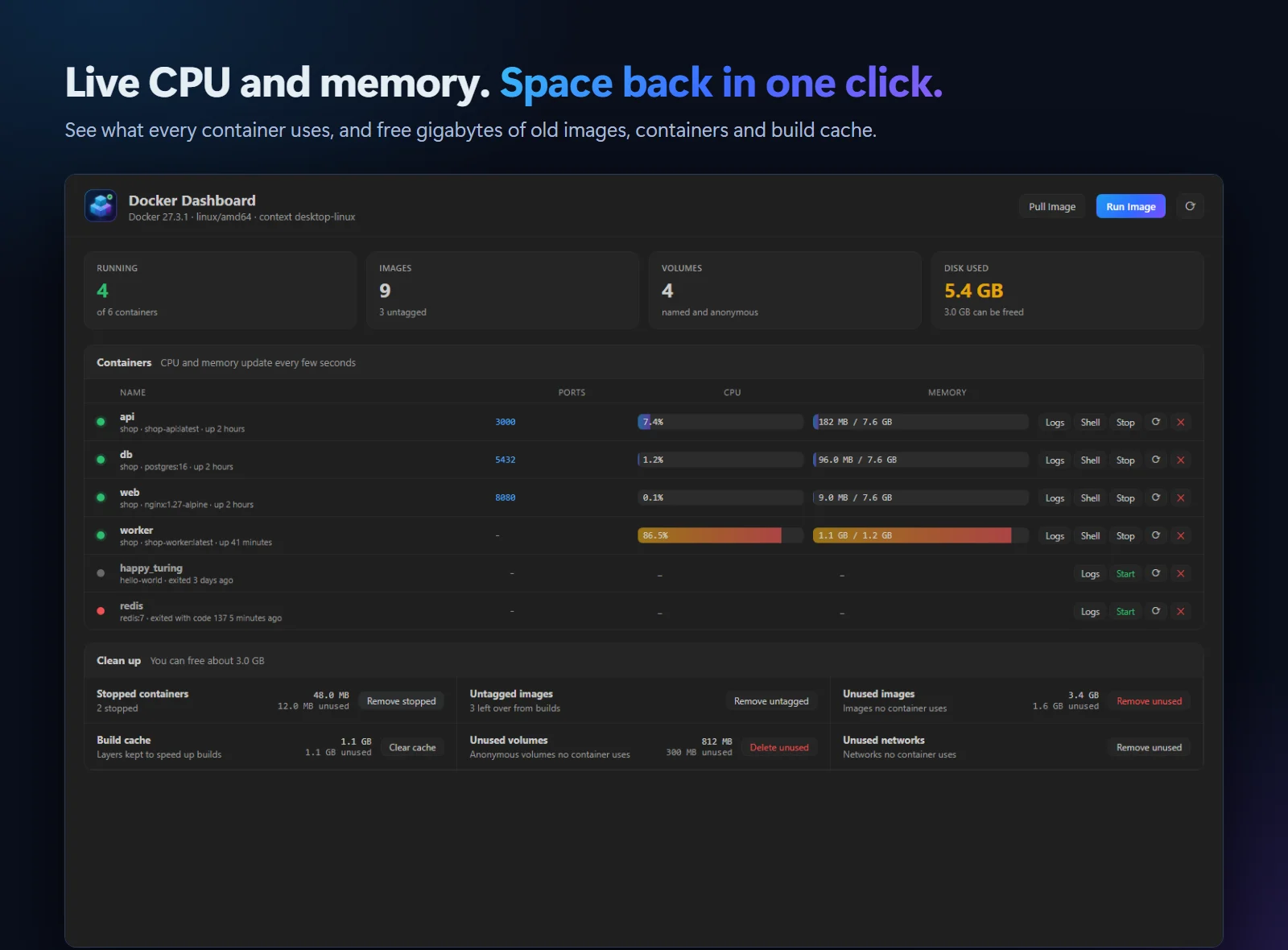This screenshot has width=1288, height=950.
Task: Click the Docker Dashboard logo icon
Action: point(101,206)
